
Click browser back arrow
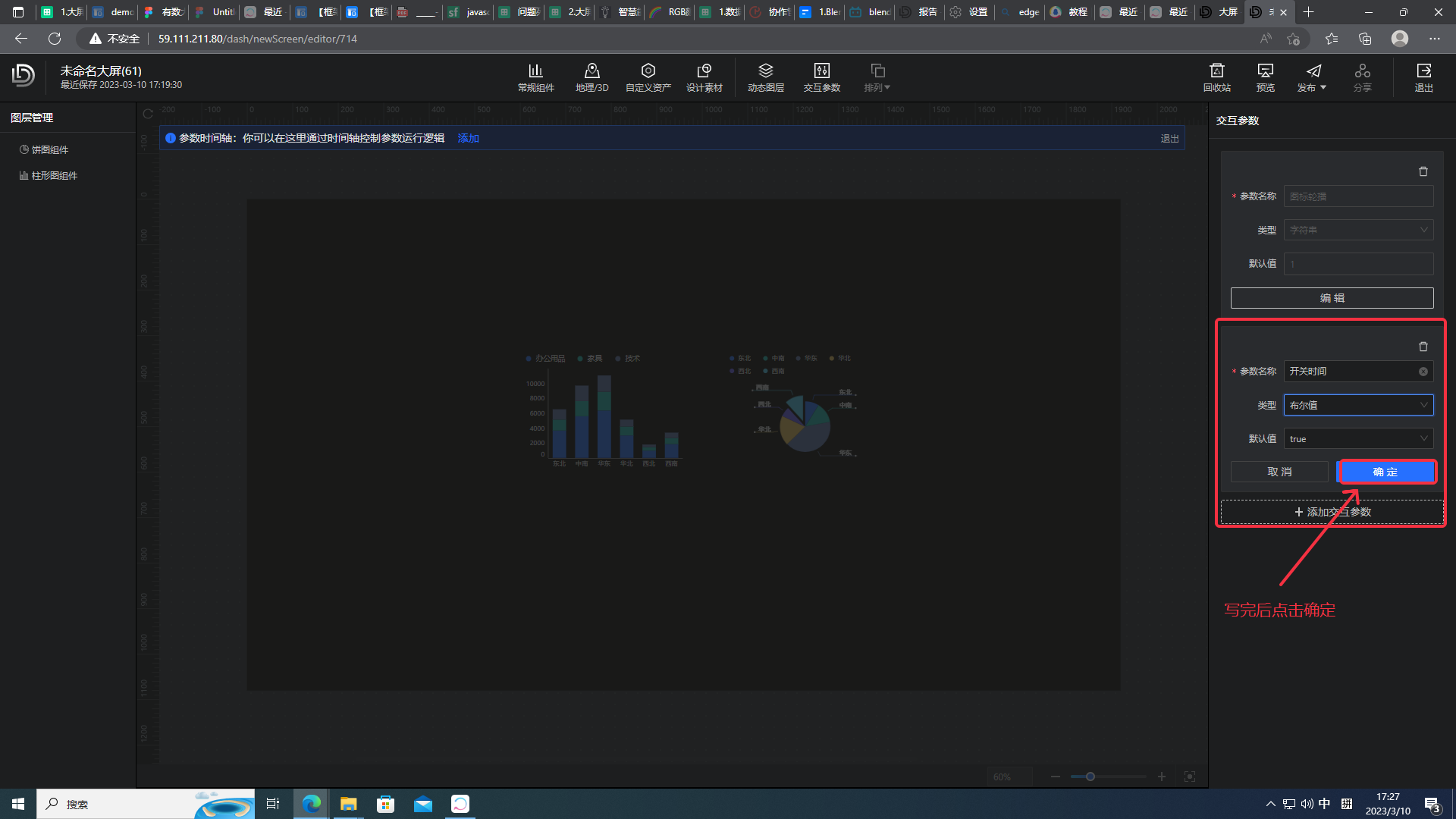[x=21, y=39]
